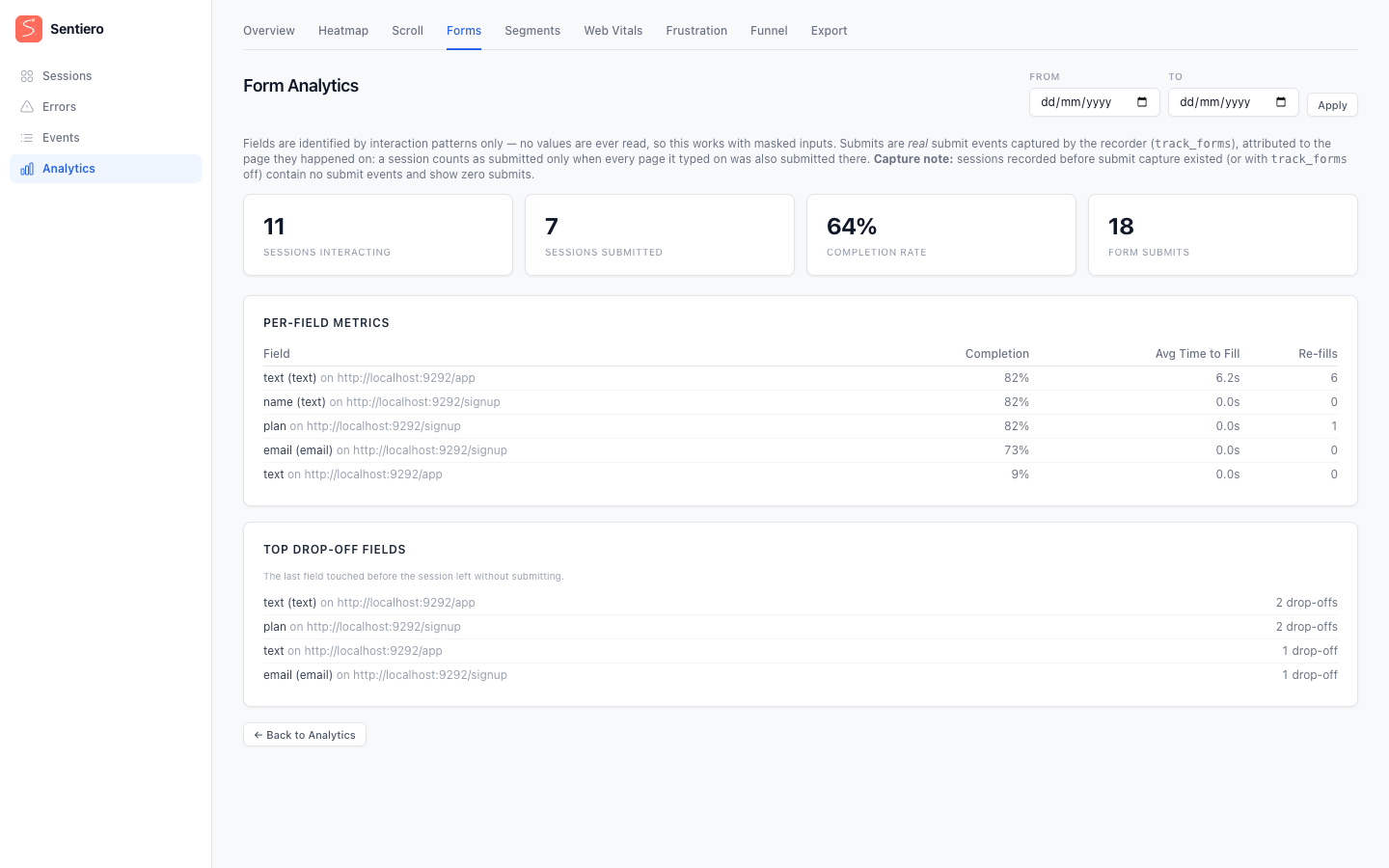This screenshot has width=1389, height=868.
Task: Click the Form Analytics page heading
Action: pos(301,86)
